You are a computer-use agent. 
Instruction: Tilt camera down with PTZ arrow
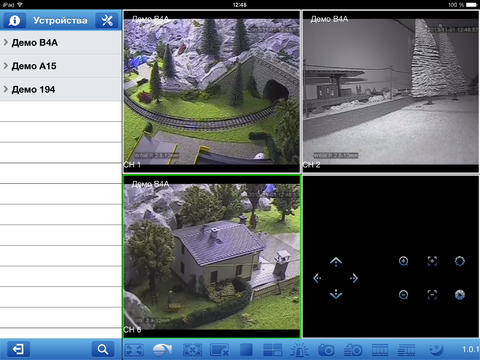pos(336,294)
